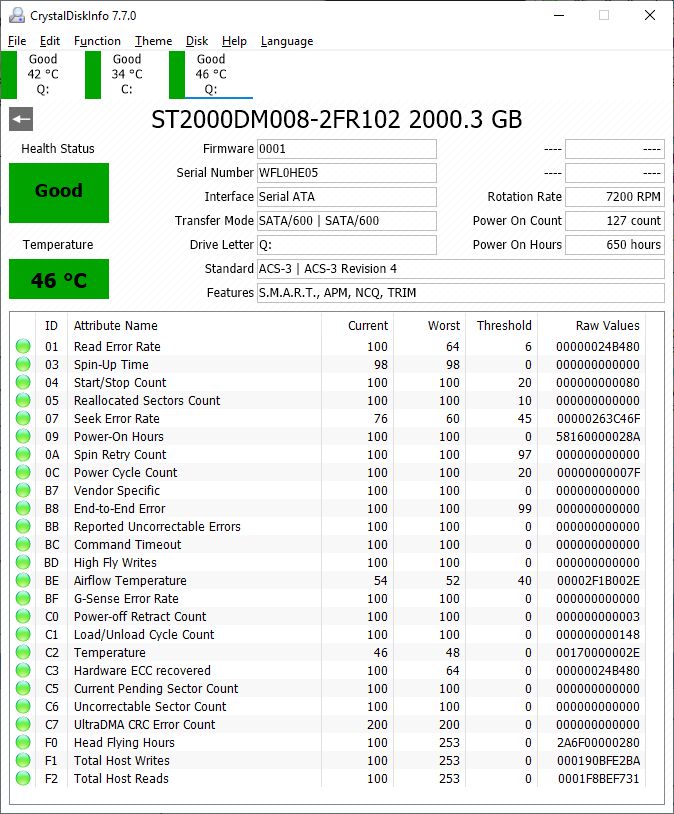Screen dimensions: 674x814
Task: Click the Firmware field showing 0001
Action: click(346, 149)
